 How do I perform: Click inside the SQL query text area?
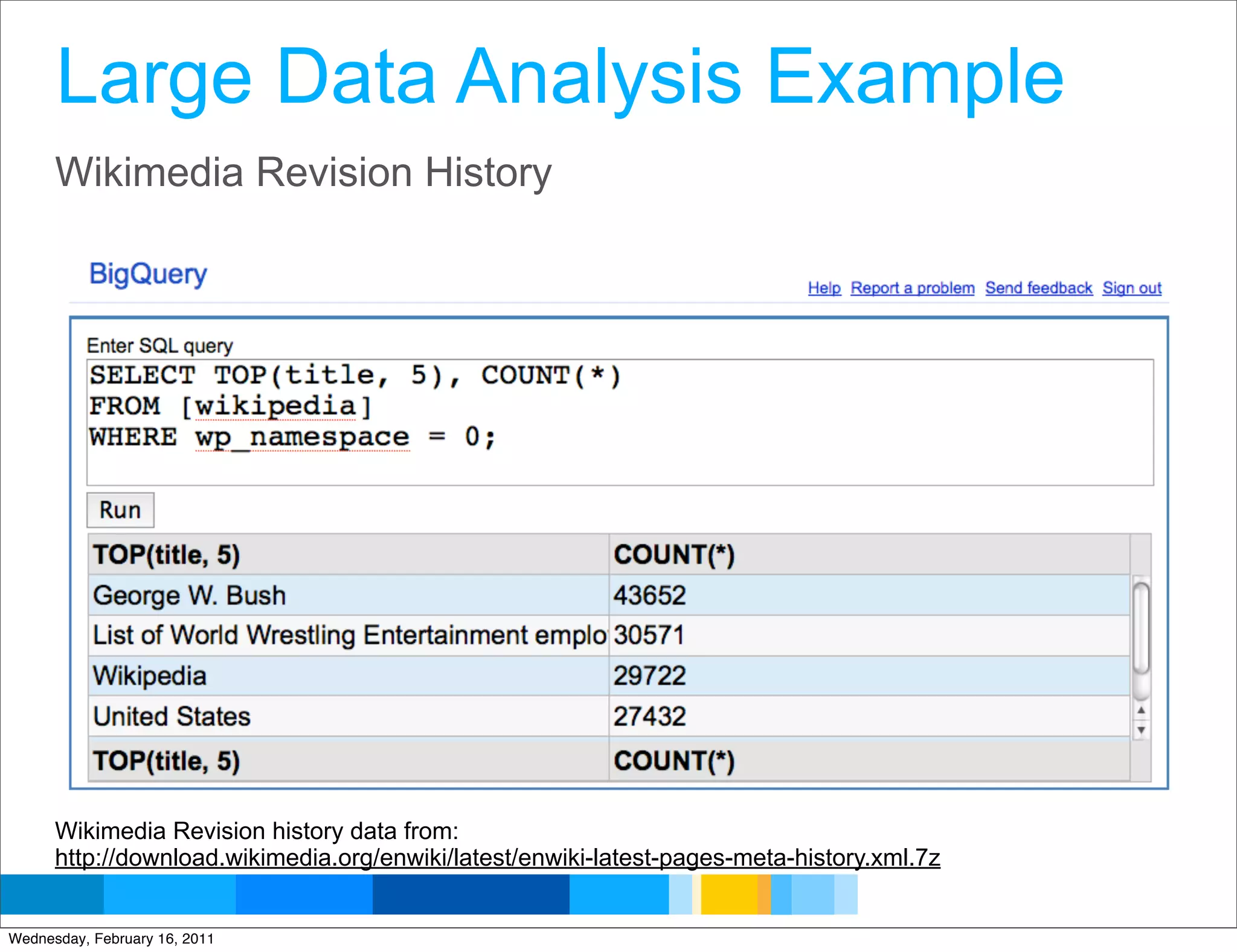(620, 422)
